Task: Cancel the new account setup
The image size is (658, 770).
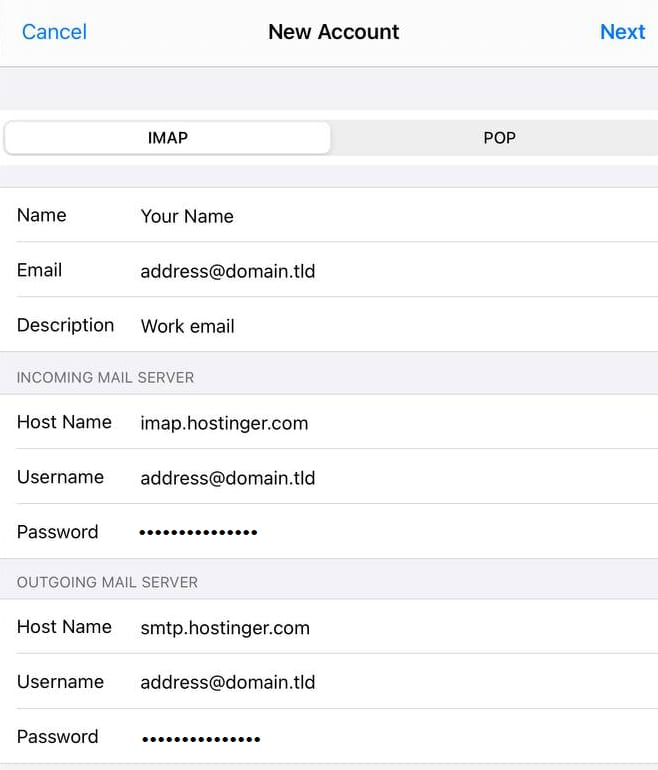Action: pos(54,32)
